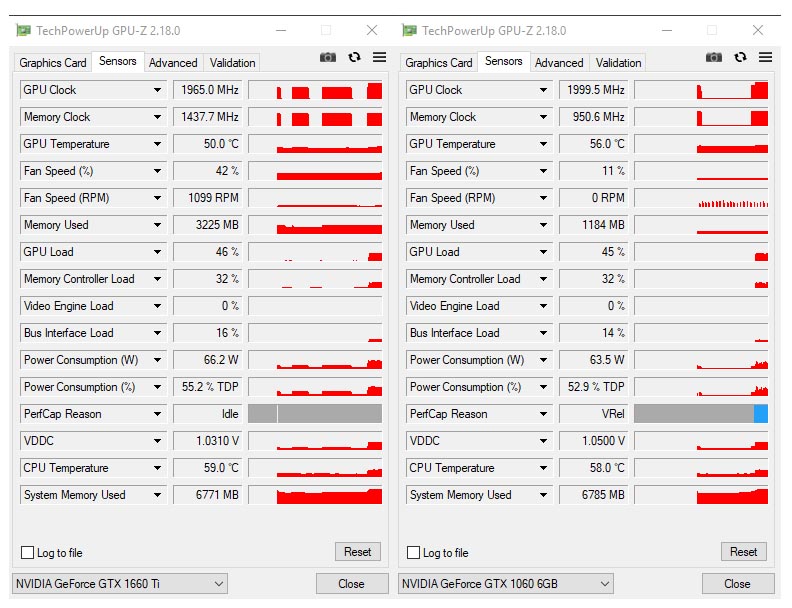Enable Log to file in GTX 1660 Ti window
The image size is (792, 608).
(x=27, y=552)
